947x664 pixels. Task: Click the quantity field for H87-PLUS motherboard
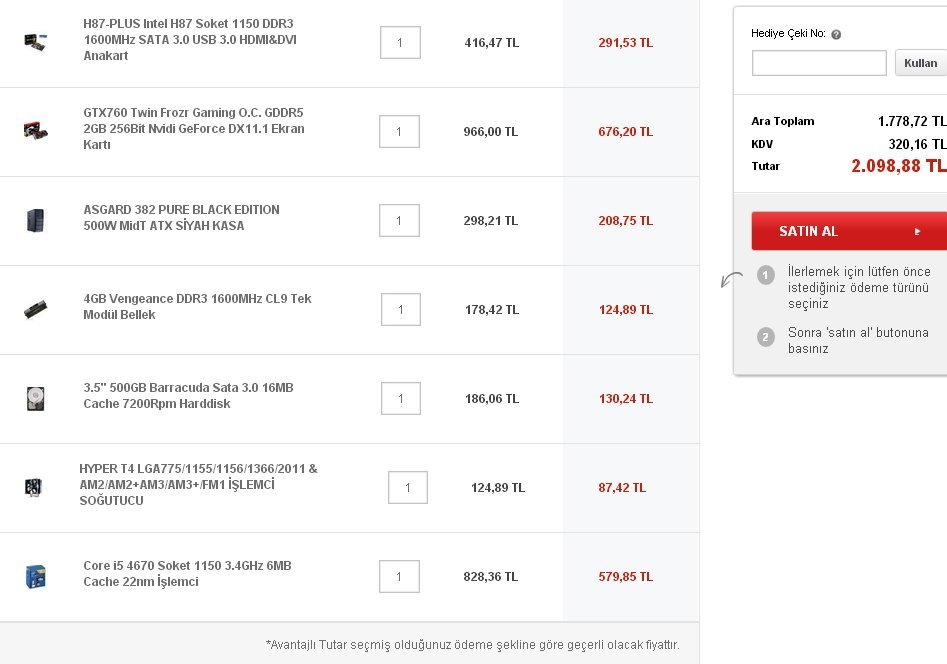click(400, 43)
